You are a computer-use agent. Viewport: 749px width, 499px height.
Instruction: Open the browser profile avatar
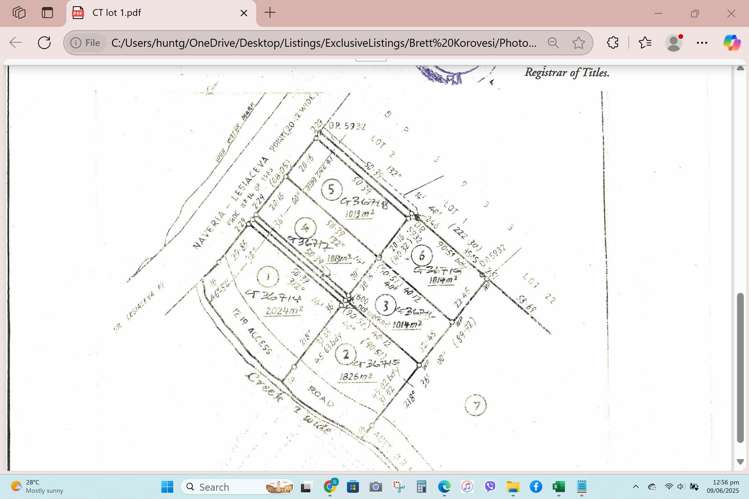[674, 43]
